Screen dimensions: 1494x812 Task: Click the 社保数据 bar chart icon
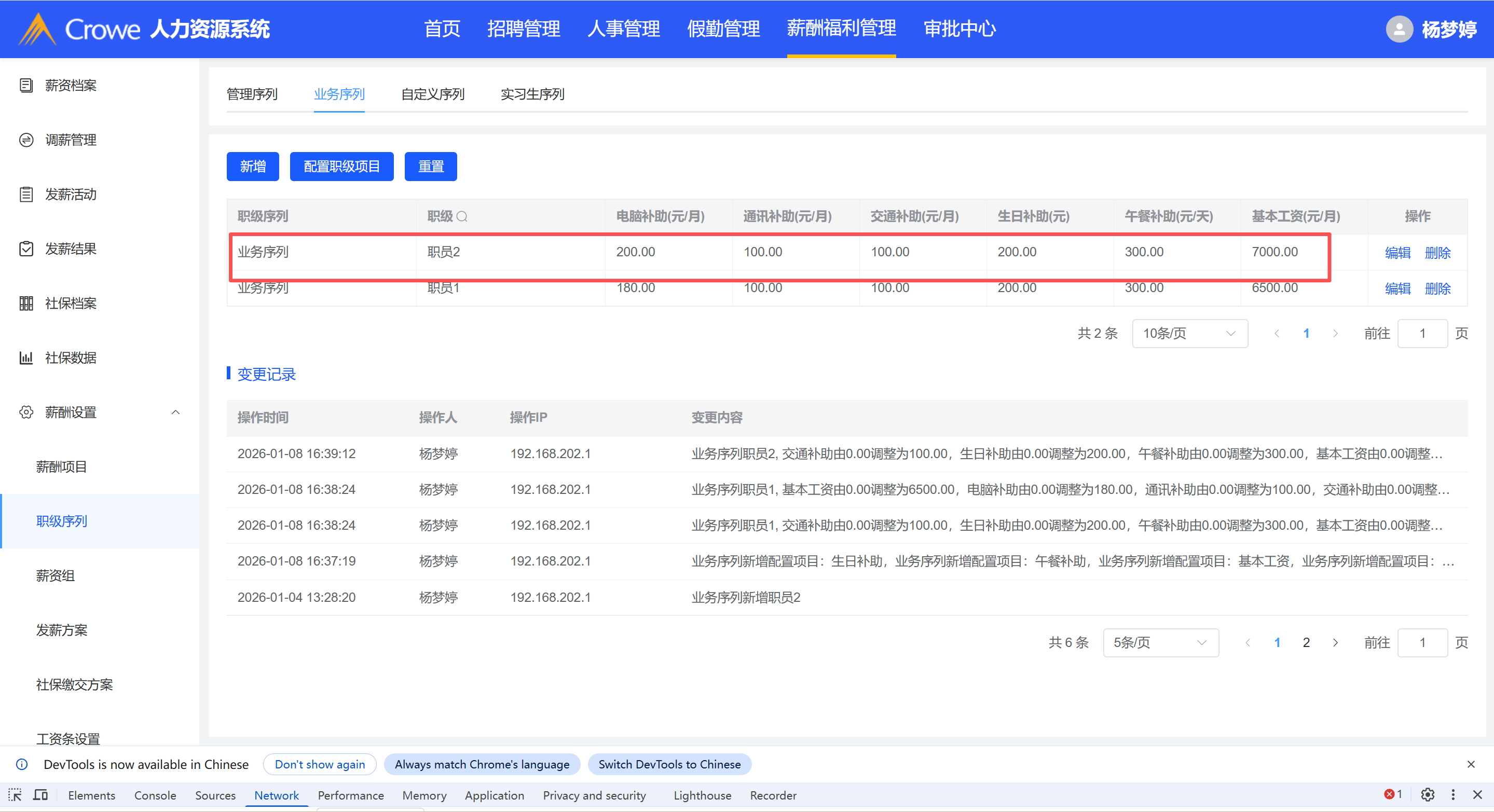click(26, 358)
